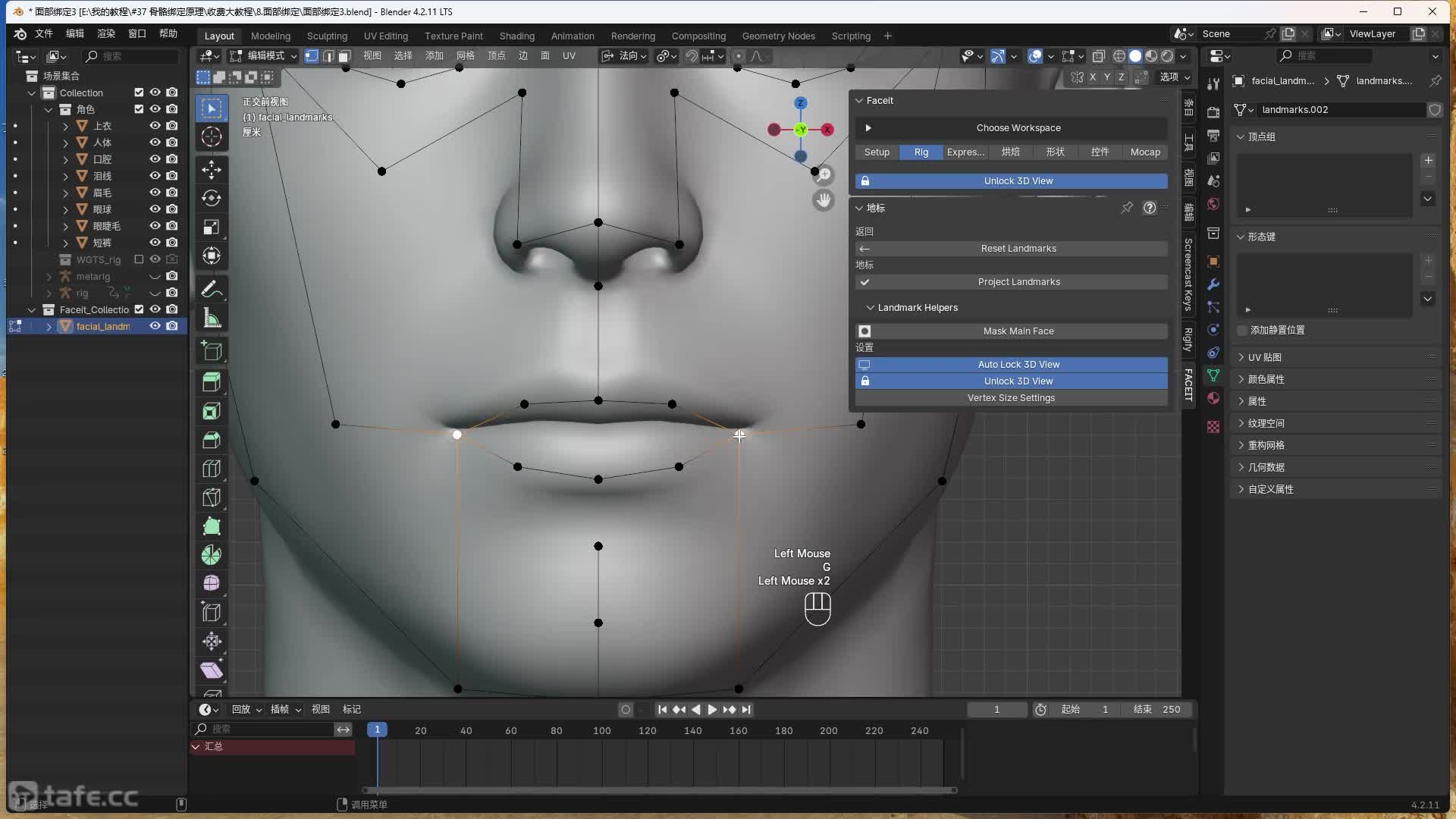Select the Edge Slide tool
The width and height of the screenshot is (1456, 819).
coord(212,612)
